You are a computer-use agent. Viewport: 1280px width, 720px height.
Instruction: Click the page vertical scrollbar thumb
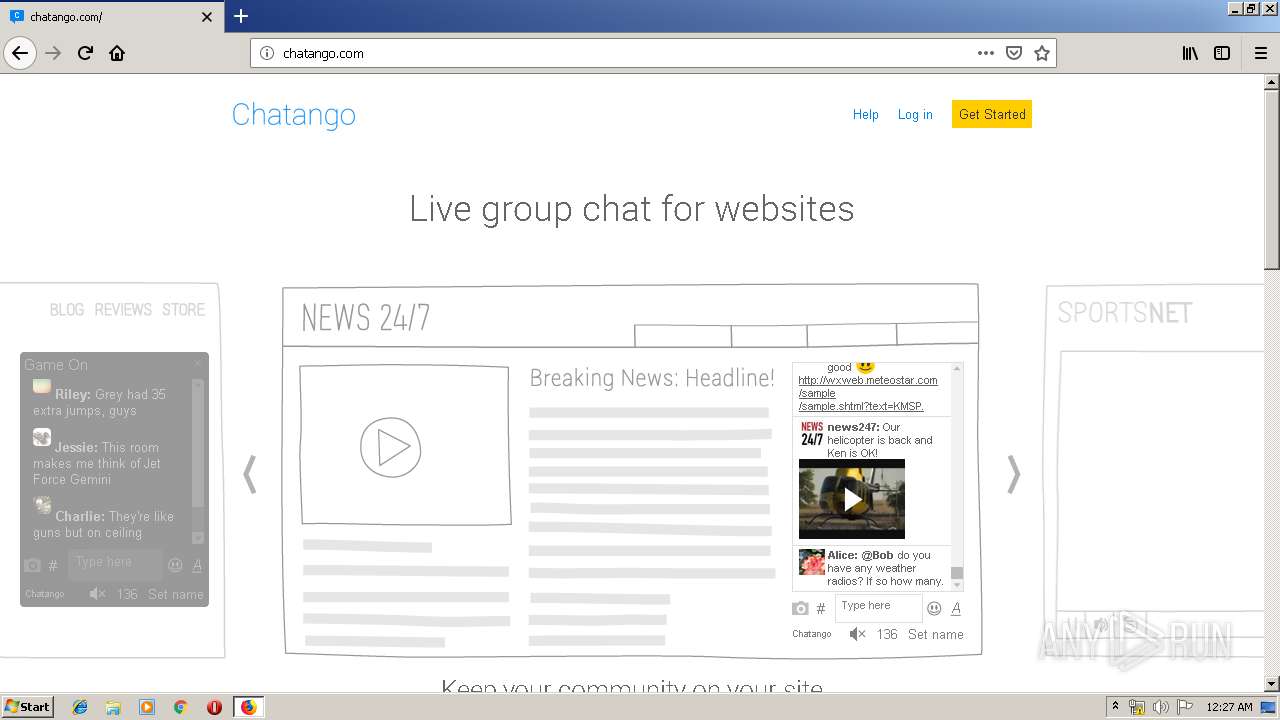click(x=1272, y=178)
